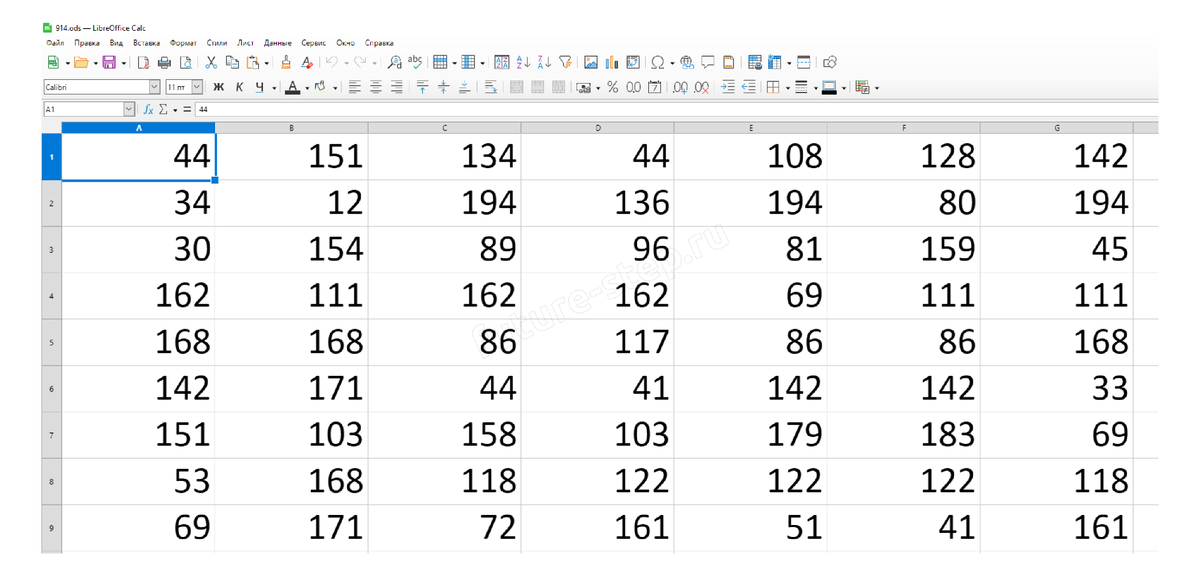Open the Данные menu
The width and height of the screenshot is (1200, 574).
[x=278, y=43]
